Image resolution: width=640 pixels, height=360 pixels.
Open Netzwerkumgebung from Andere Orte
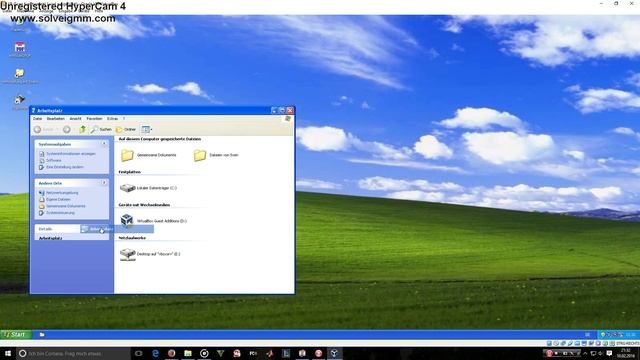(x=59, y=193)
